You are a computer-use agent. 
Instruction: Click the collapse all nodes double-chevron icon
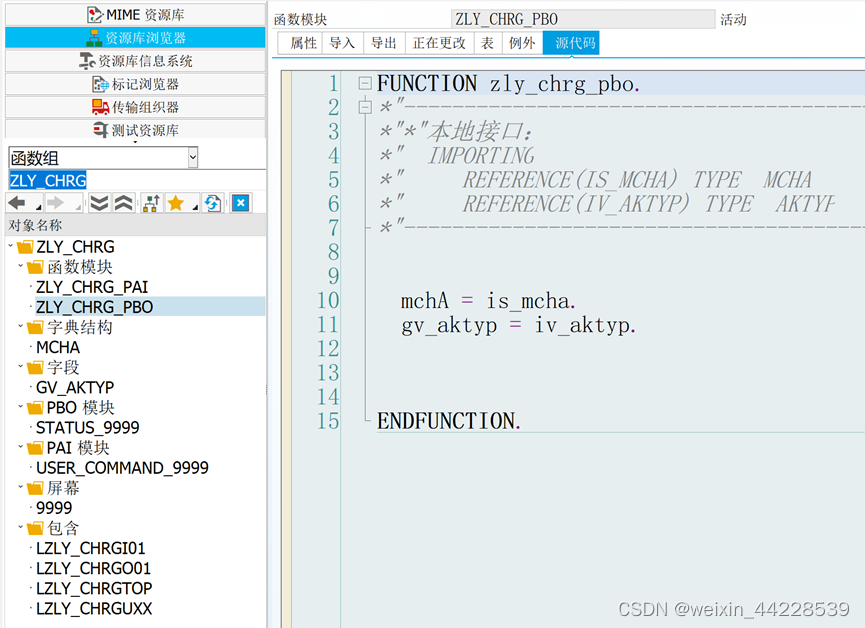(x=123, y=203)
